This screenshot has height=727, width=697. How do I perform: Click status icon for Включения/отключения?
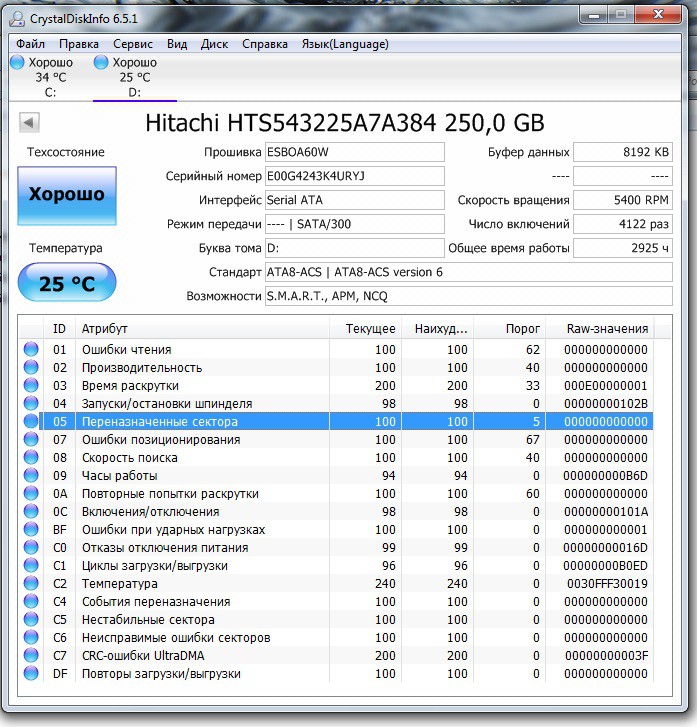click(x=31, y=511)
